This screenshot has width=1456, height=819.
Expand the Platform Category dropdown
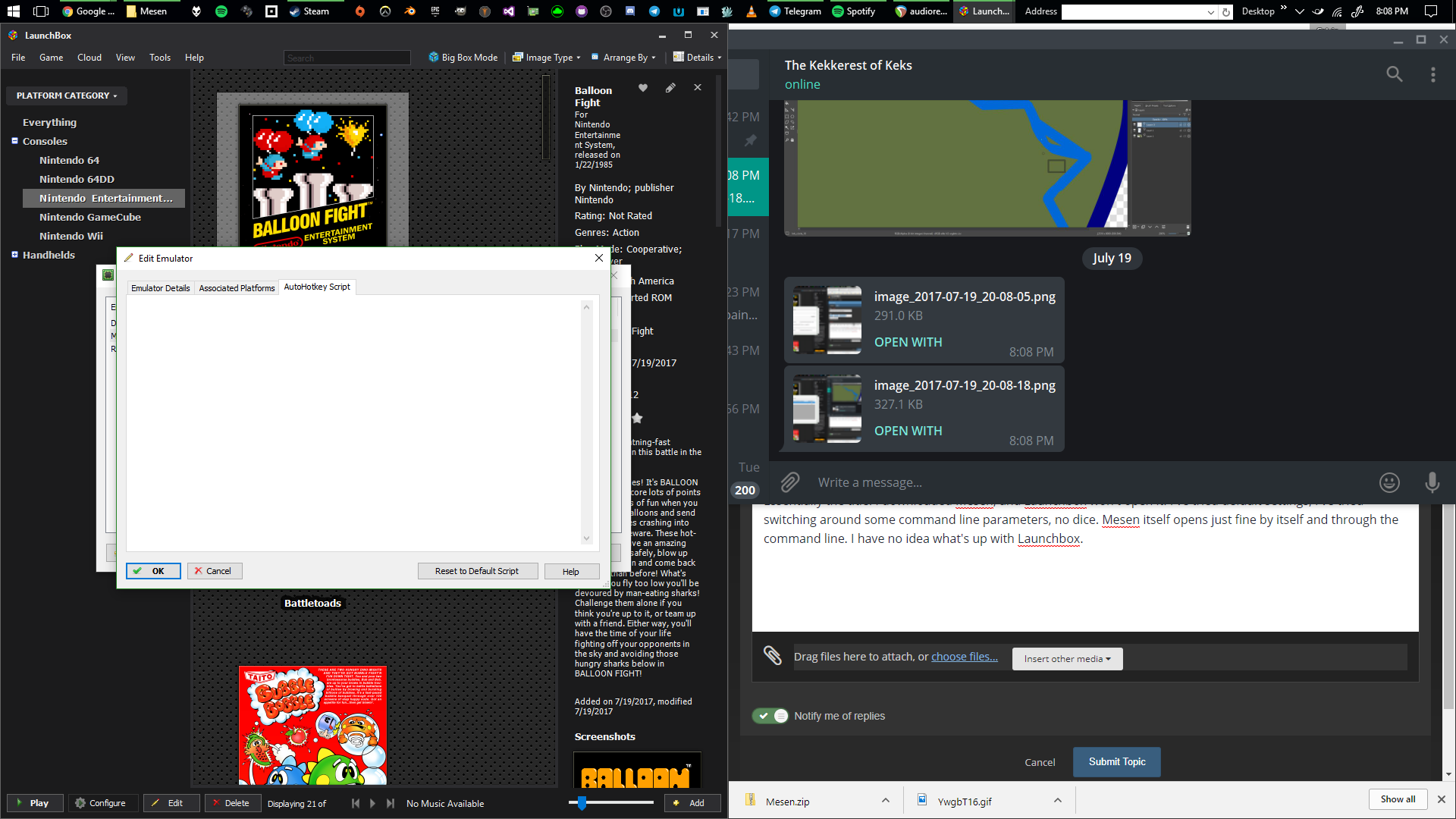click(67, 96)
